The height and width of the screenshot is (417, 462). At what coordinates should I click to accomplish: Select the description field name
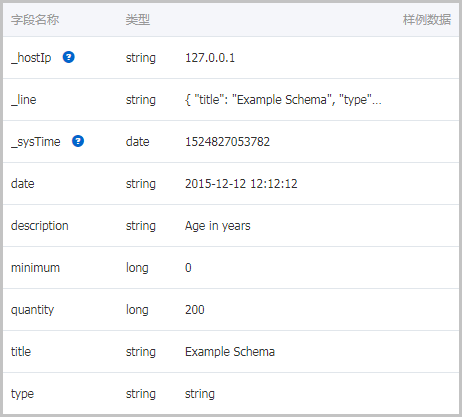click(40, 226)
